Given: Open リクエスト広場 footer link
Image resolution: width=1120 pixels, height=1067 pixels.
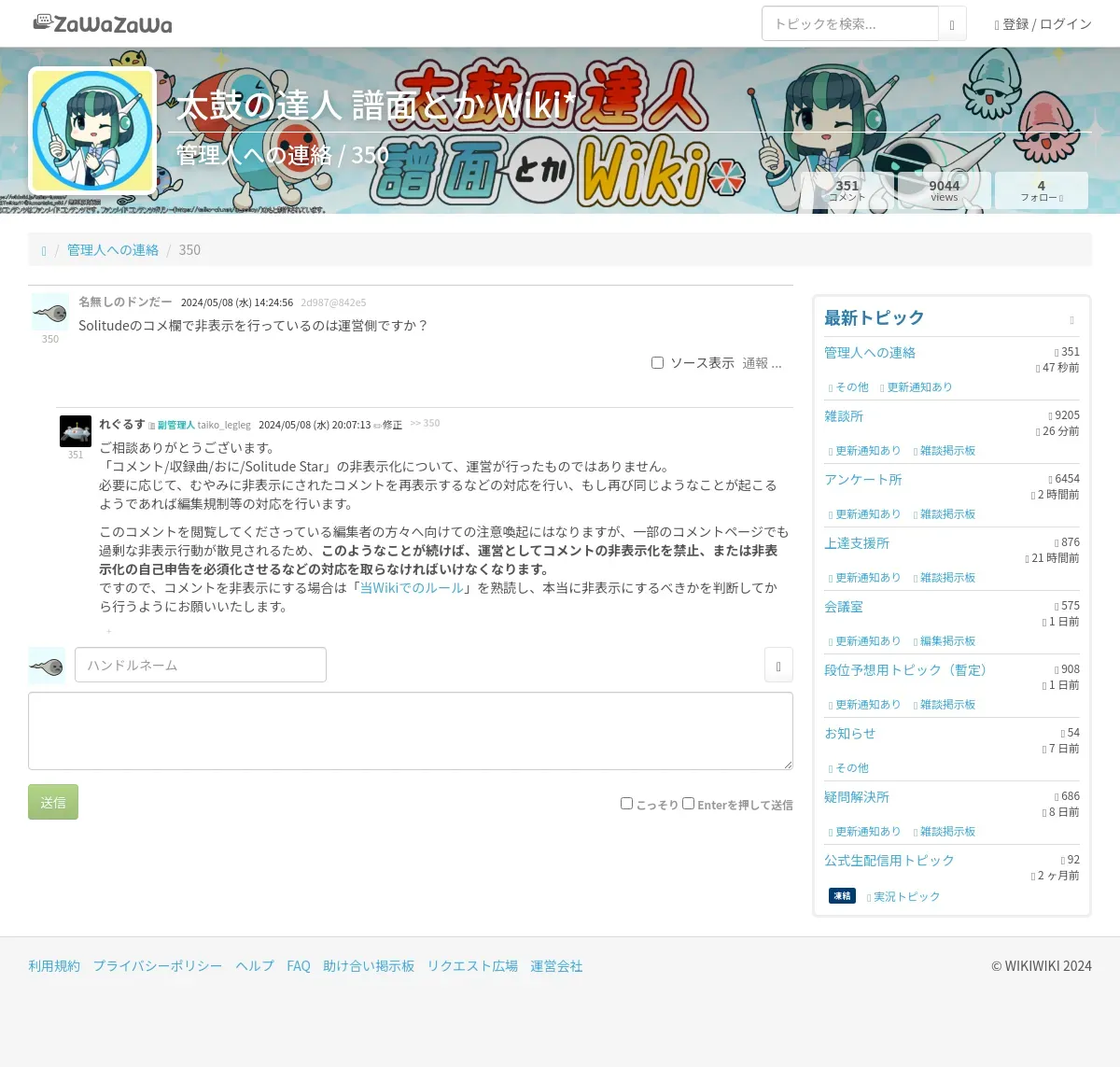Looking at the screenshot, I should point(472,966).
